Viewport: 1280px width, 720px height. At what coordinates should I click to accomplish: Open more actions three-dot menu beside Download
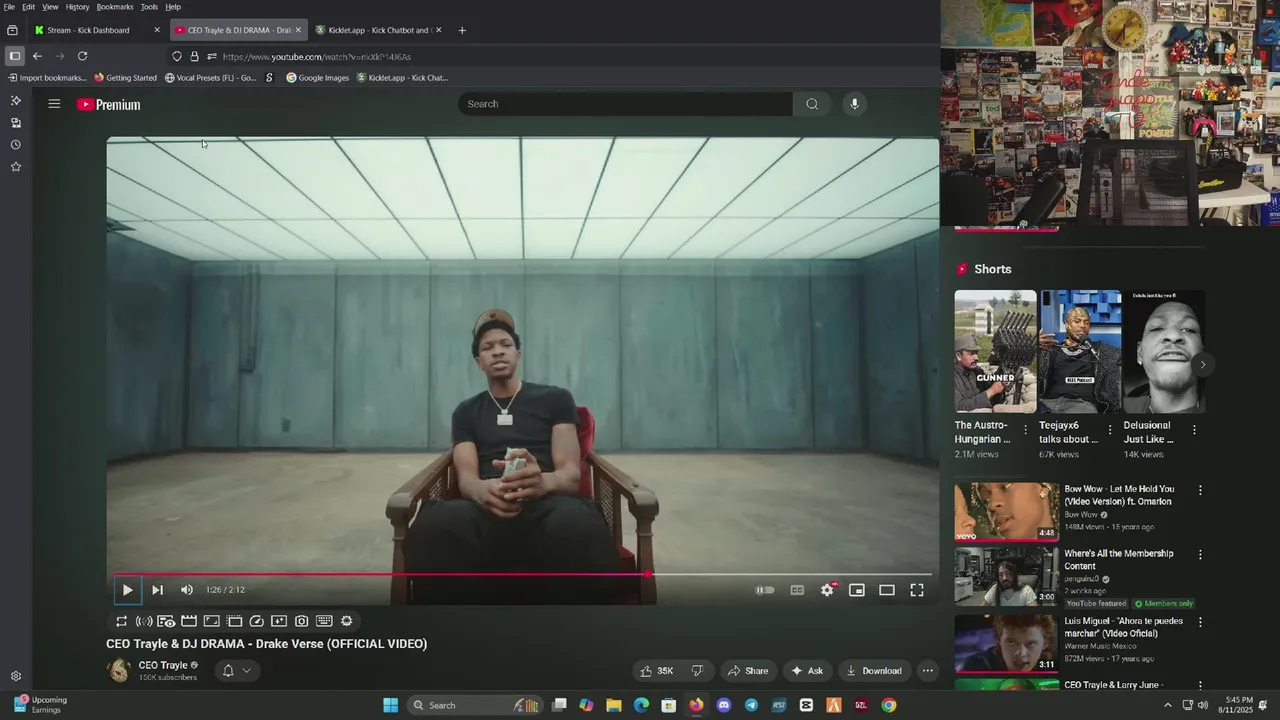click(928, 671)
